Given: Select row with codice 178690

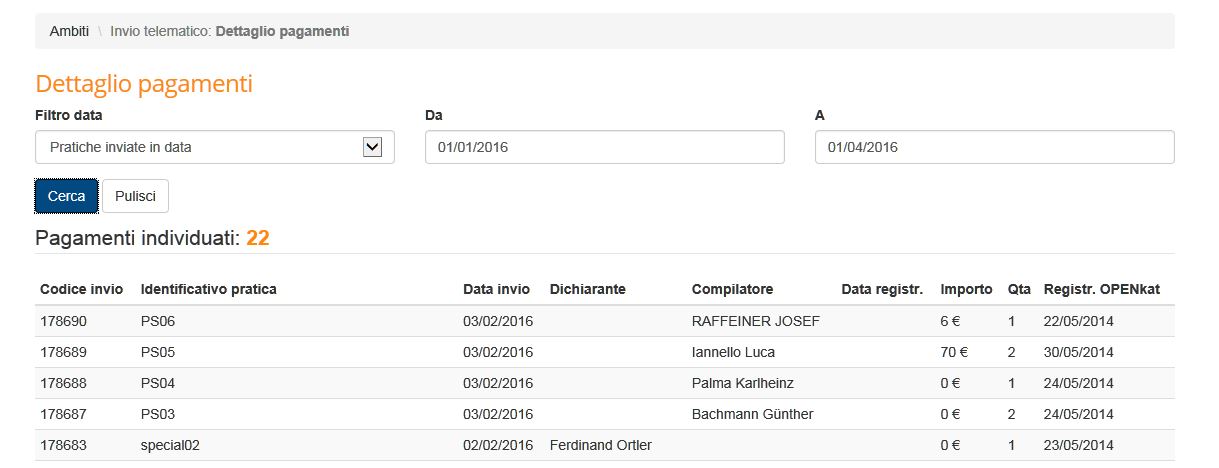Looking at the screenshot, I should 64,321.
